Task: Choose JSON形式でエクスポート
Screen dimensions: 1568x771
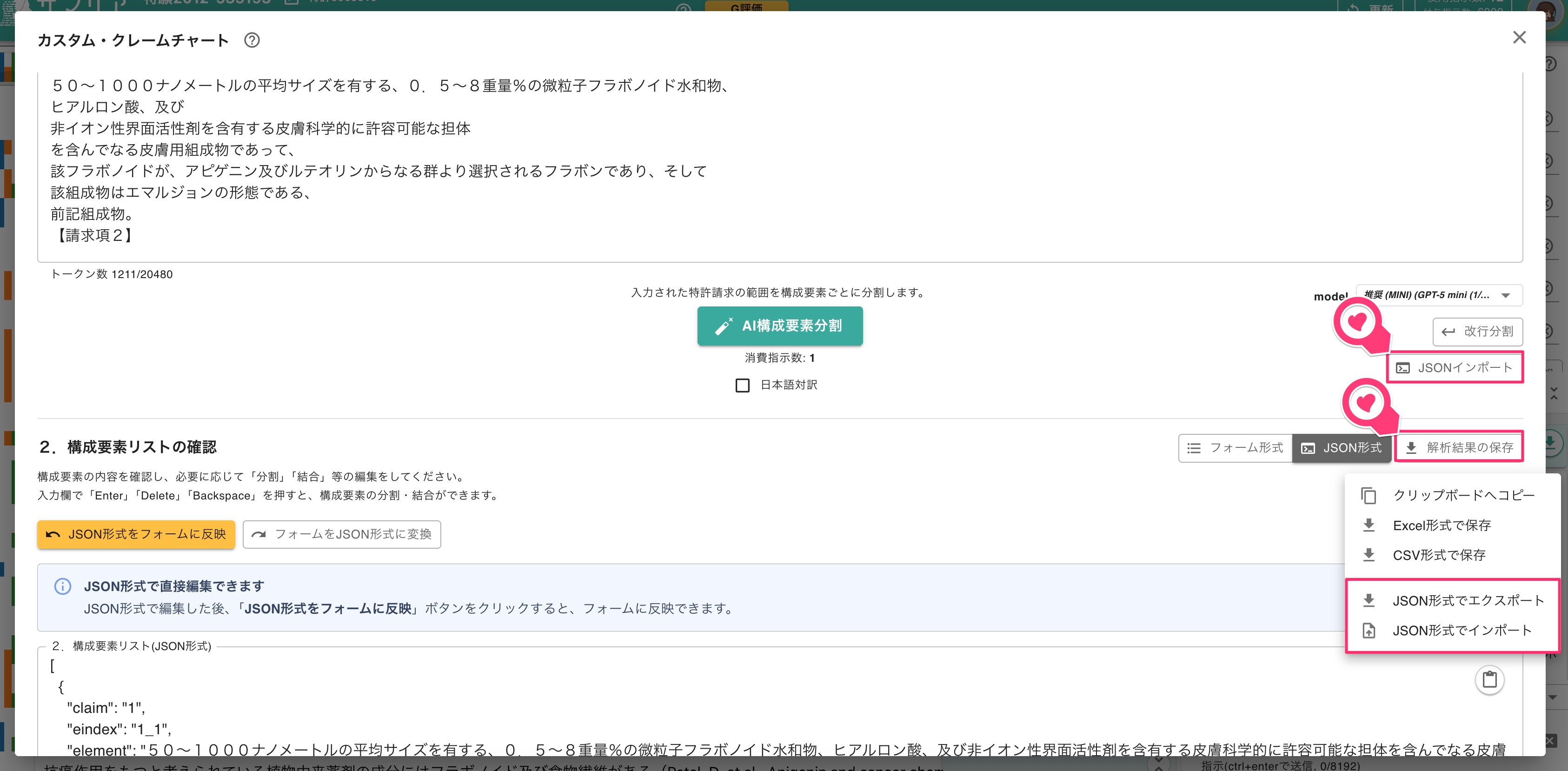Action: (x=1452, y=601)
